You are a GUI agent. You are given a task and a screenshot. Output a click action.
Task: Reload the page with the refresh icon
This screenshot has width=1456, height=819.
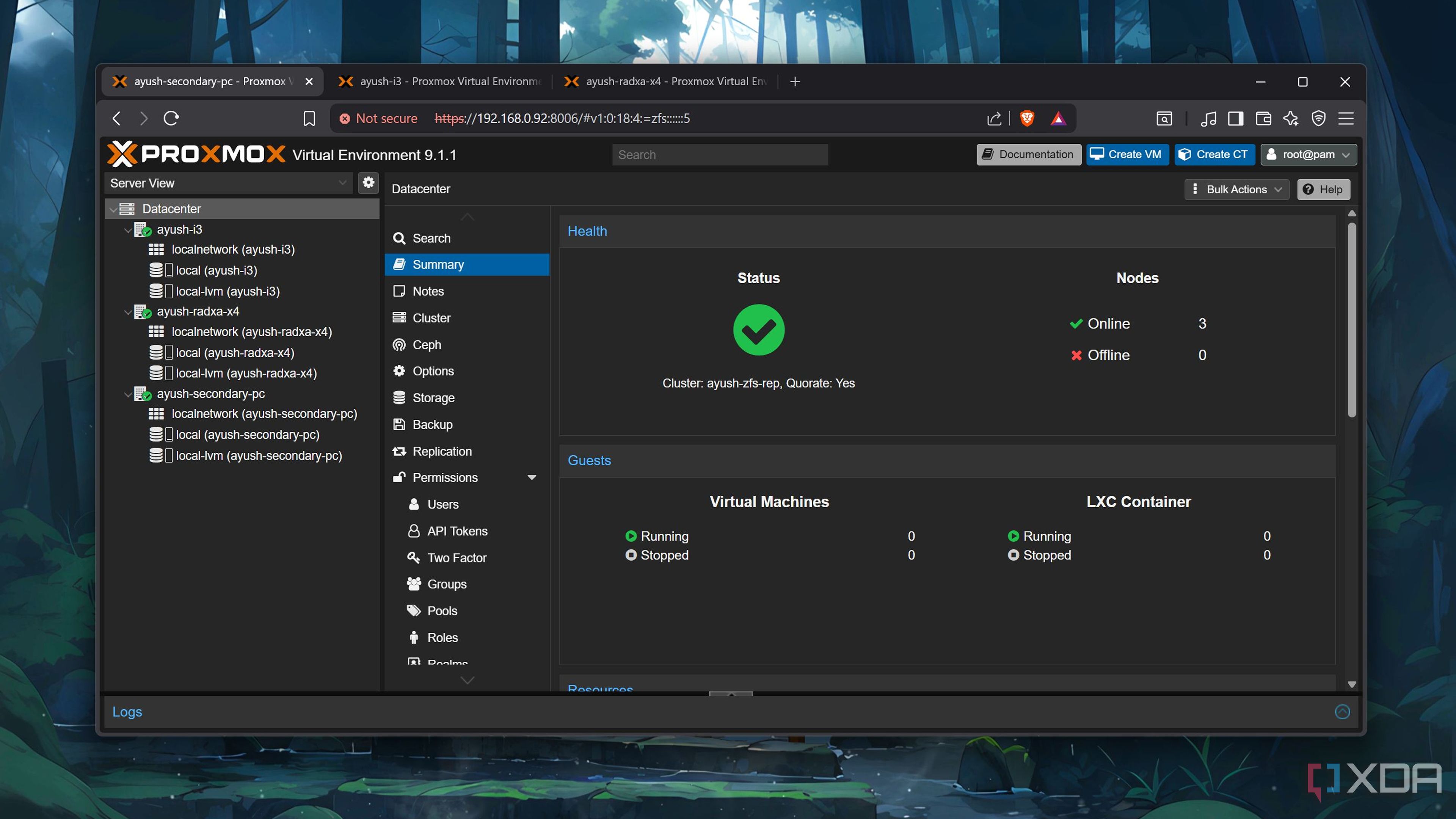171,118
